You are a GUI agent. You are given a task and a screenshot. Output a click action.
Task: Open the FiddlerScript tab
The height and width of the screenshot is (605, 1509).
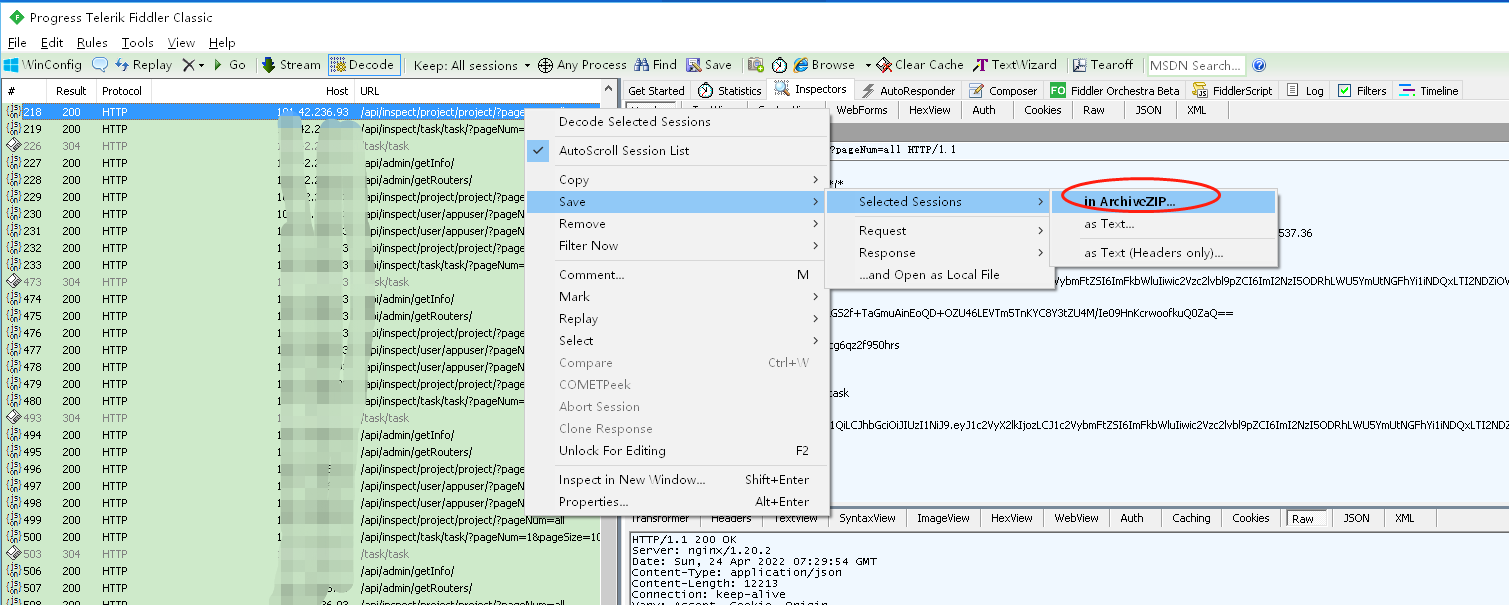coord(1234,91)
